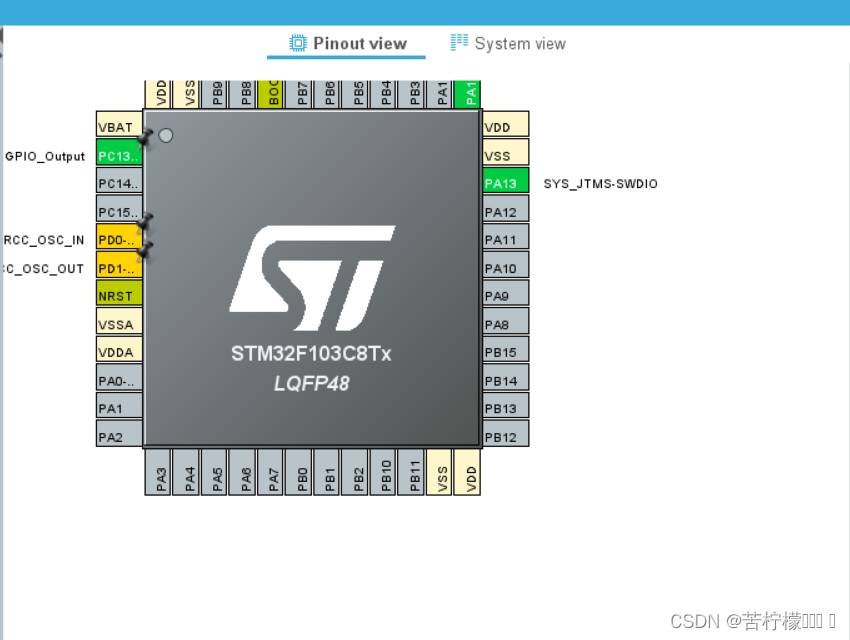Click the LQFP48 package label

[312, 384]
